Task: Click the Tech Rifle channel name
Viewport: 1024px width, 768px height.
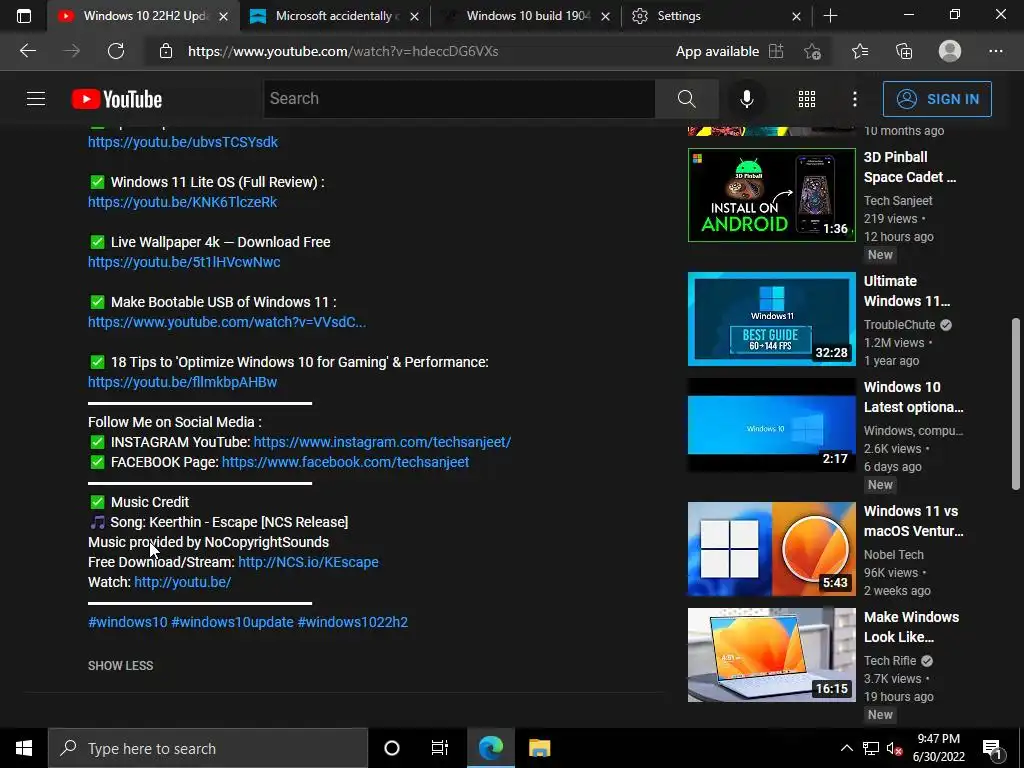Action: pos(890,660)
